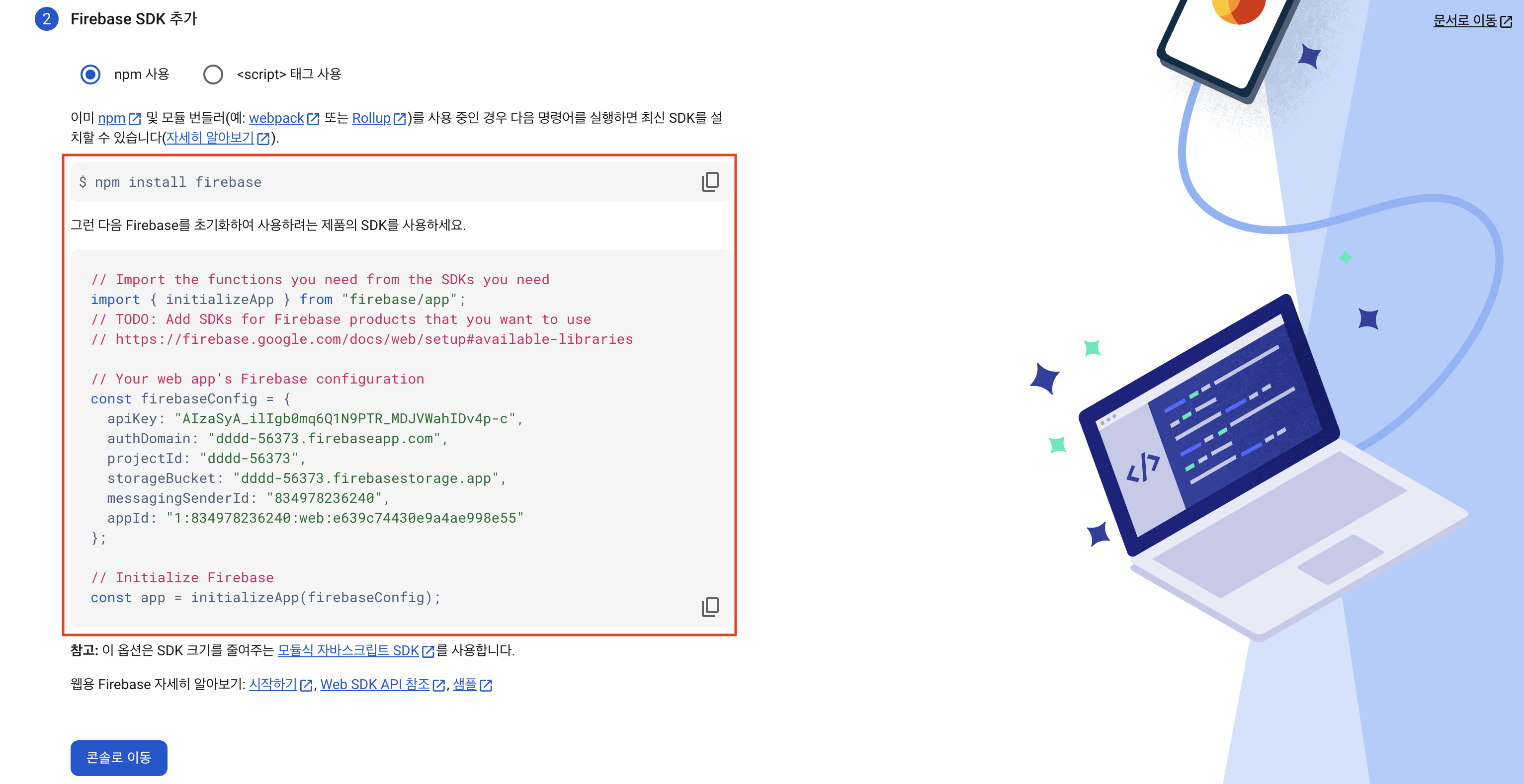Click the import initializeApp line

[278, 299]
